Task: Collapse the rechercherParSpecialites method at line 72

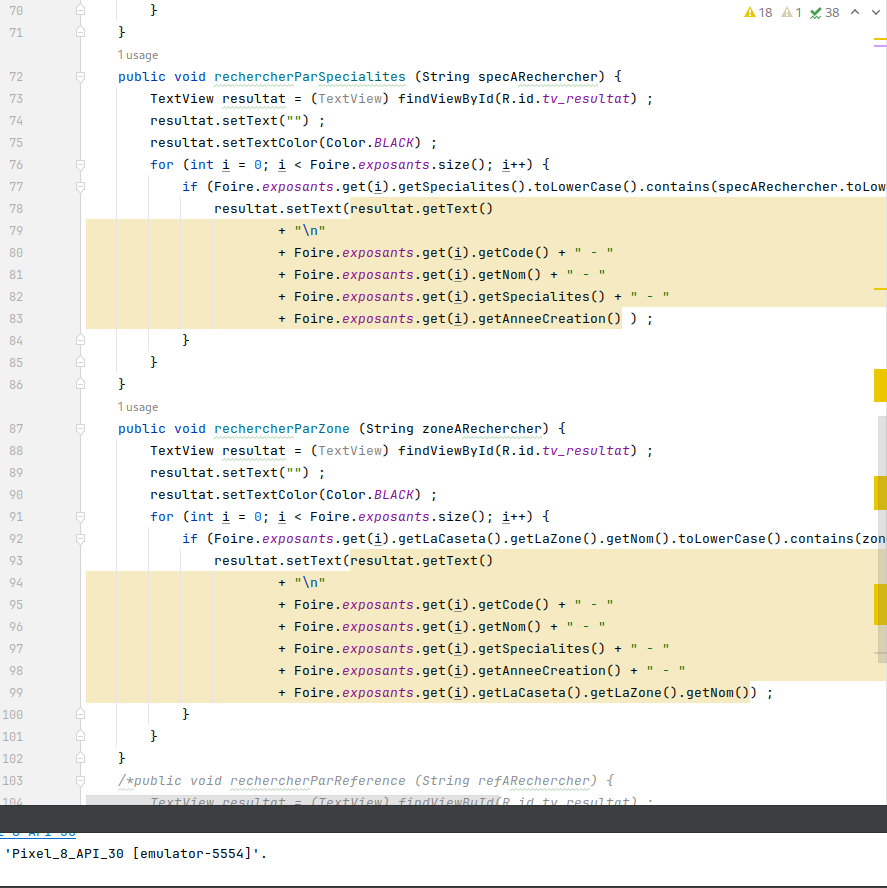Action: click(x=80, y=77)
